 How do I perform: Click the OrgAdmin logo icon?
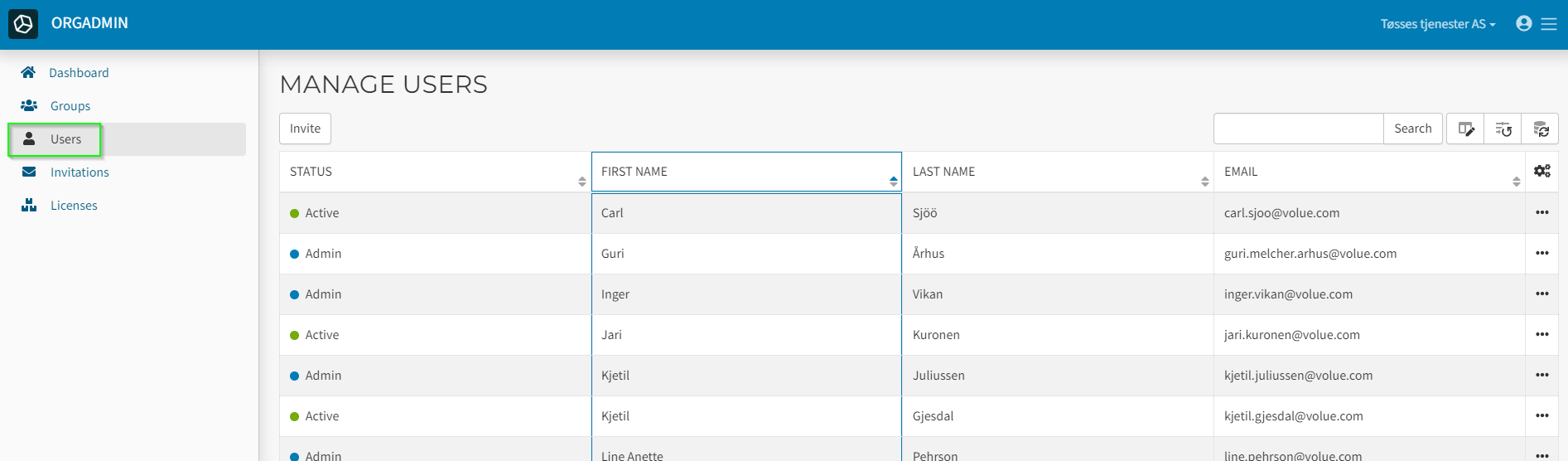23,24
